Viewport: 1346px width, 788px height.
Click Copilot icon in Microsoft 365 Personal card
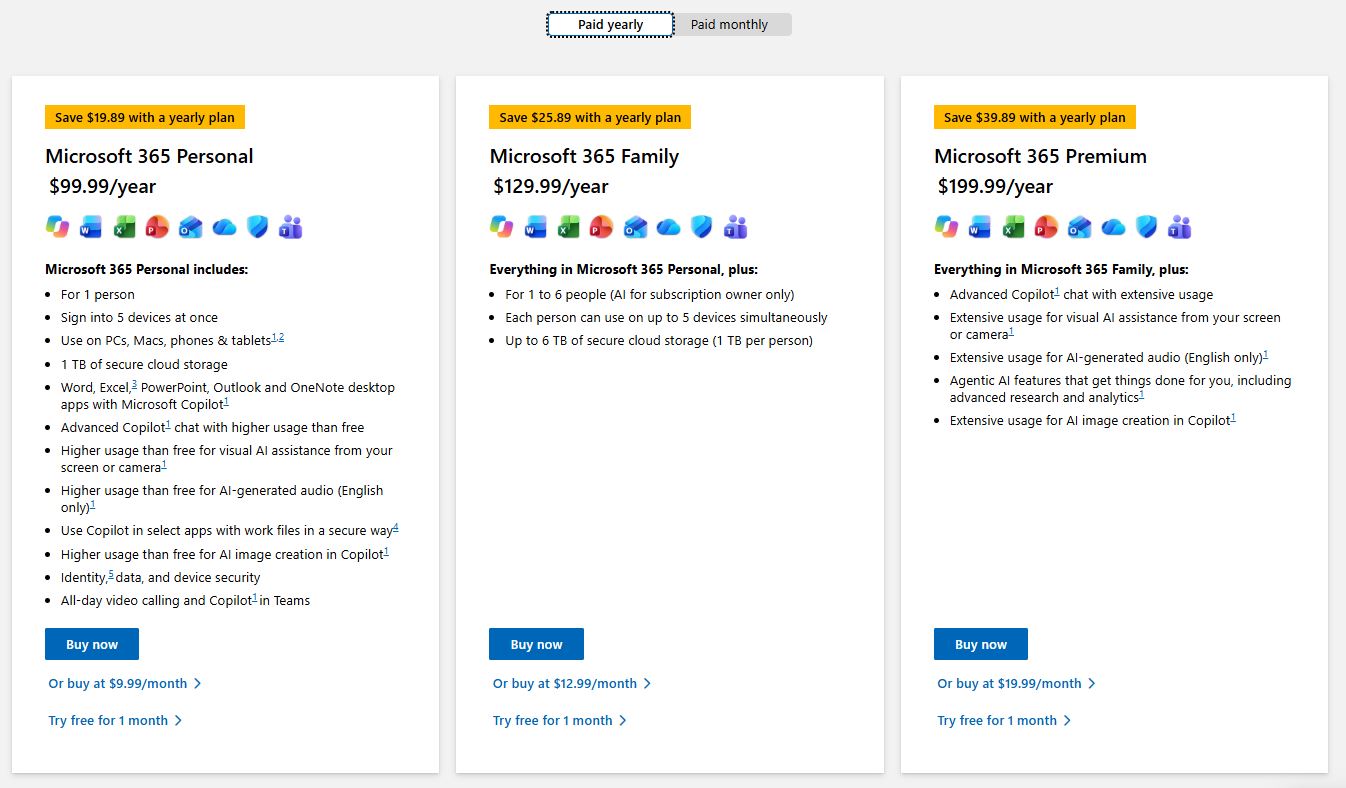(x=57, y=227)
